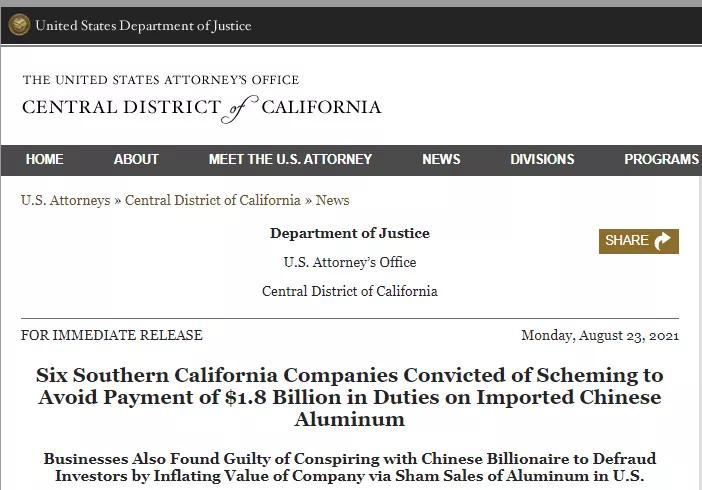
Task: Go to the HOME menu item
Action: pyautogui.click(x=44, y=159)
